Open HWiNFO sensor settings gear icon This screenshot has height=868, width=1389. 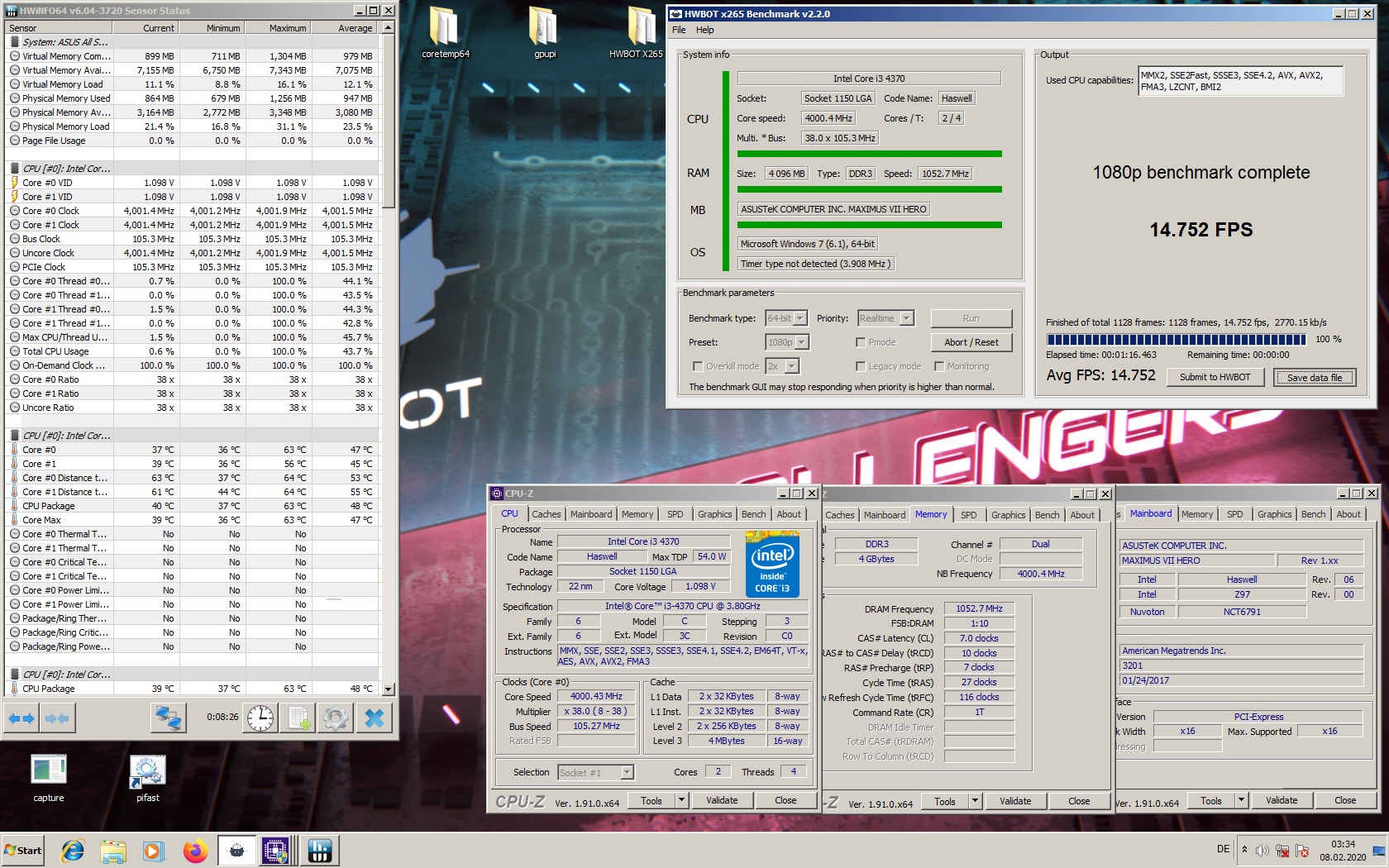click(x=335, y=718)
